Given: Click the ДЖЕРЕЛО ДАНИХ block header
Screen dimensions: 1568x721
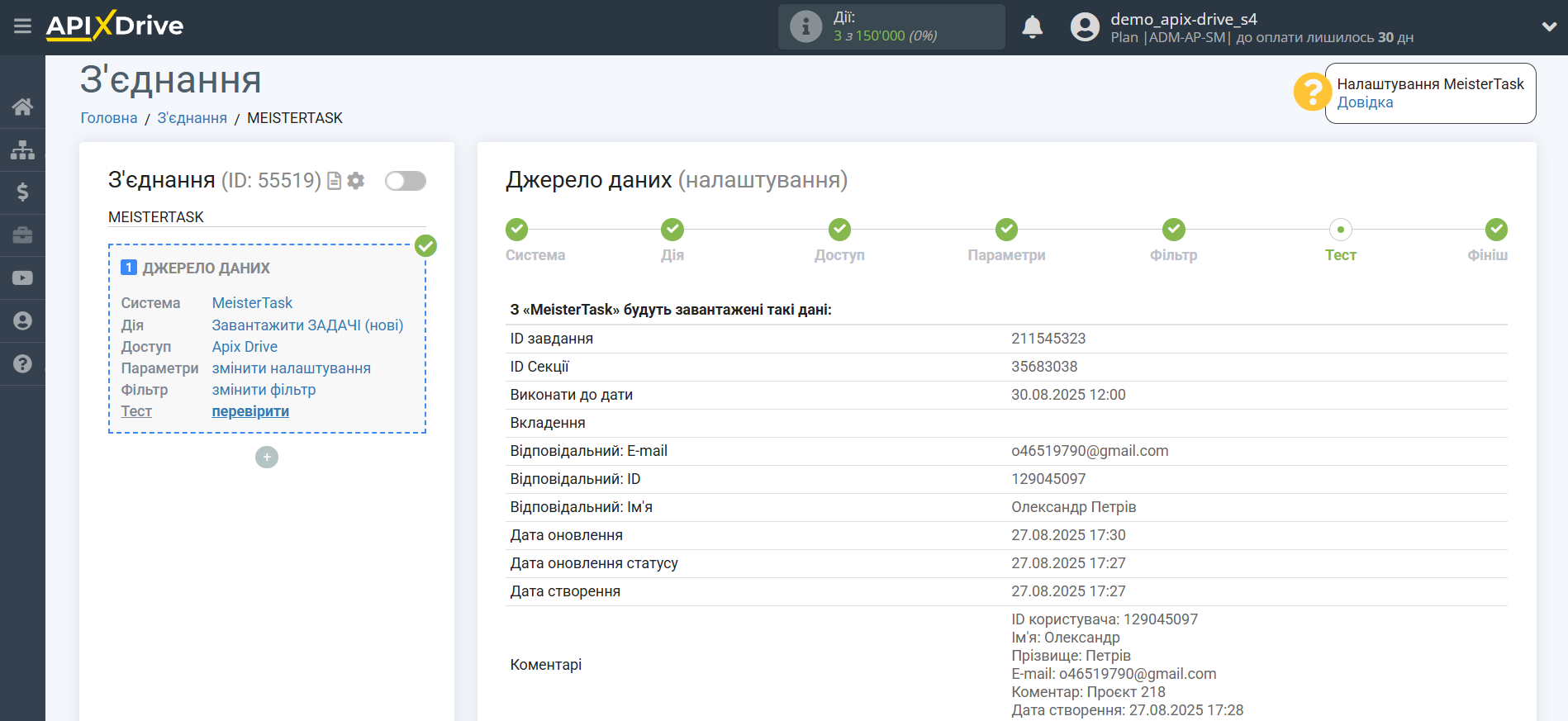Looking at the screenshot, I should click(207, 268).
